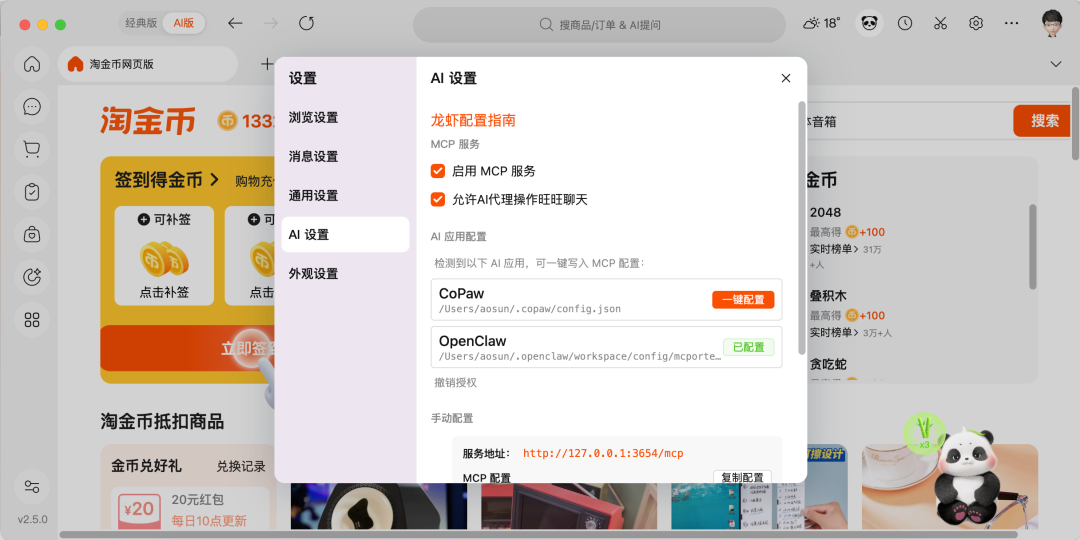Select AI 设置 in settings menu

point(345,234)
